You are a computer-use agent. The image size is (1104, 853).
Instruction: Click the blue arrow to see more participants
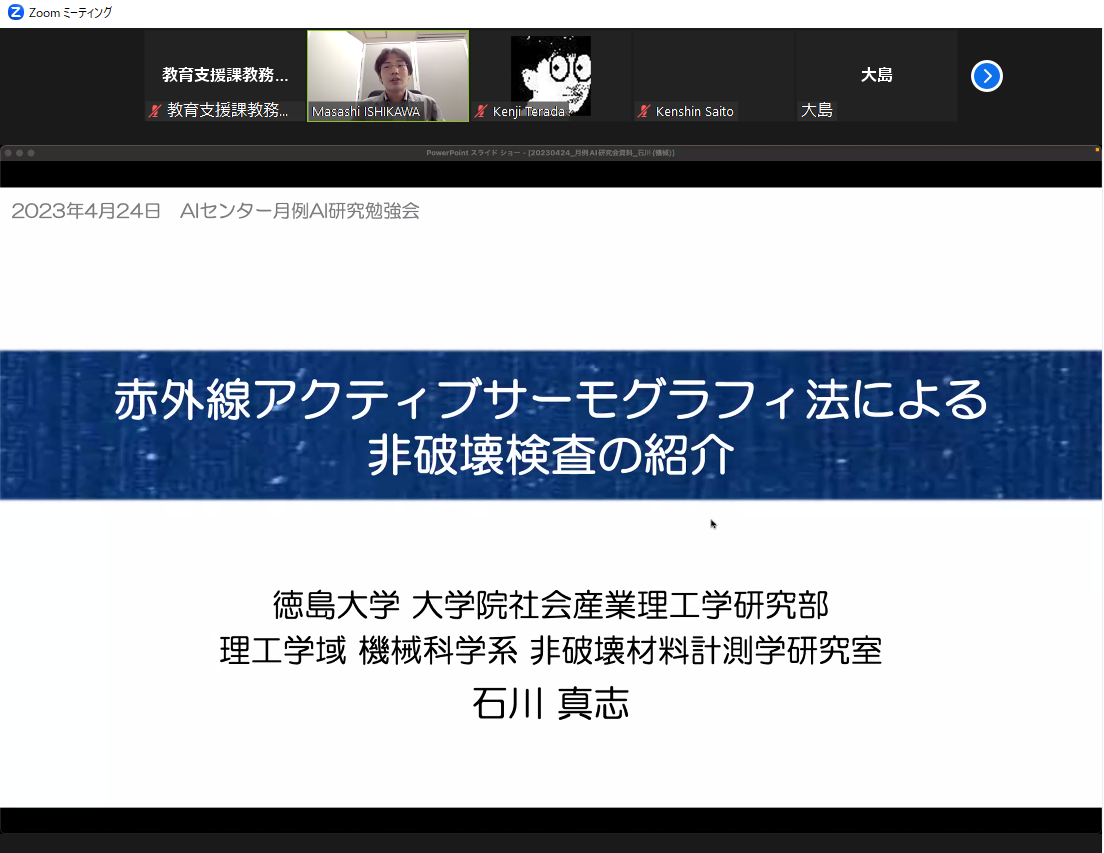coord(986,76)
